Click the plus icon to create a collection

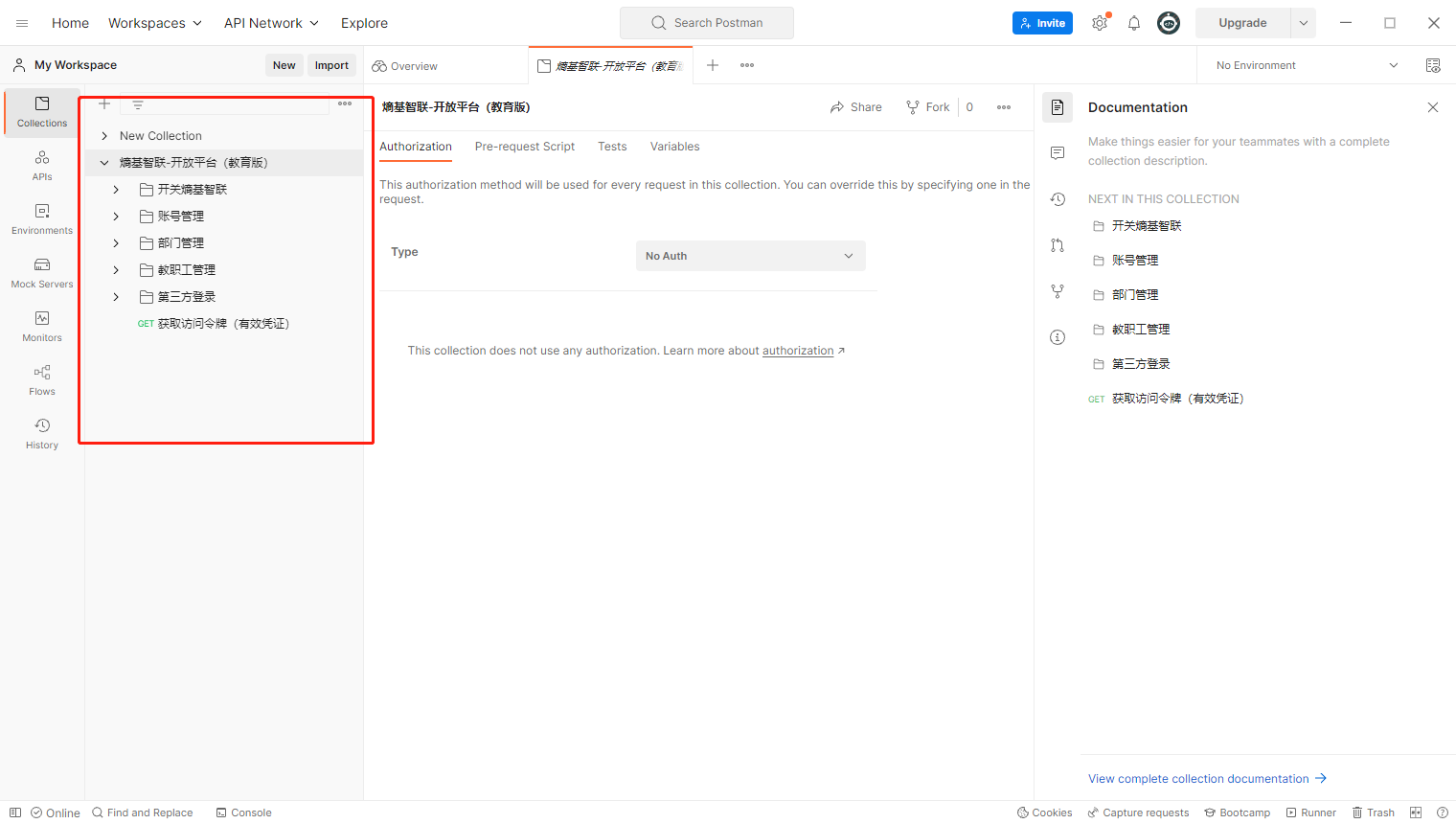pyautogui.click(x=104, y=103)
